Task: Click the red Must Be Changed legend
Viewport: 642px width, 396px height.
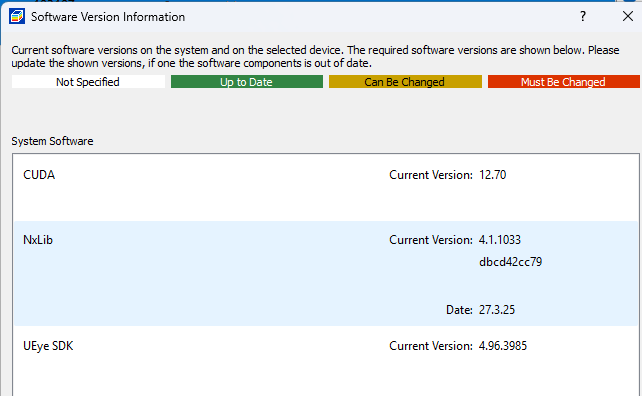Action: [563, 81]
